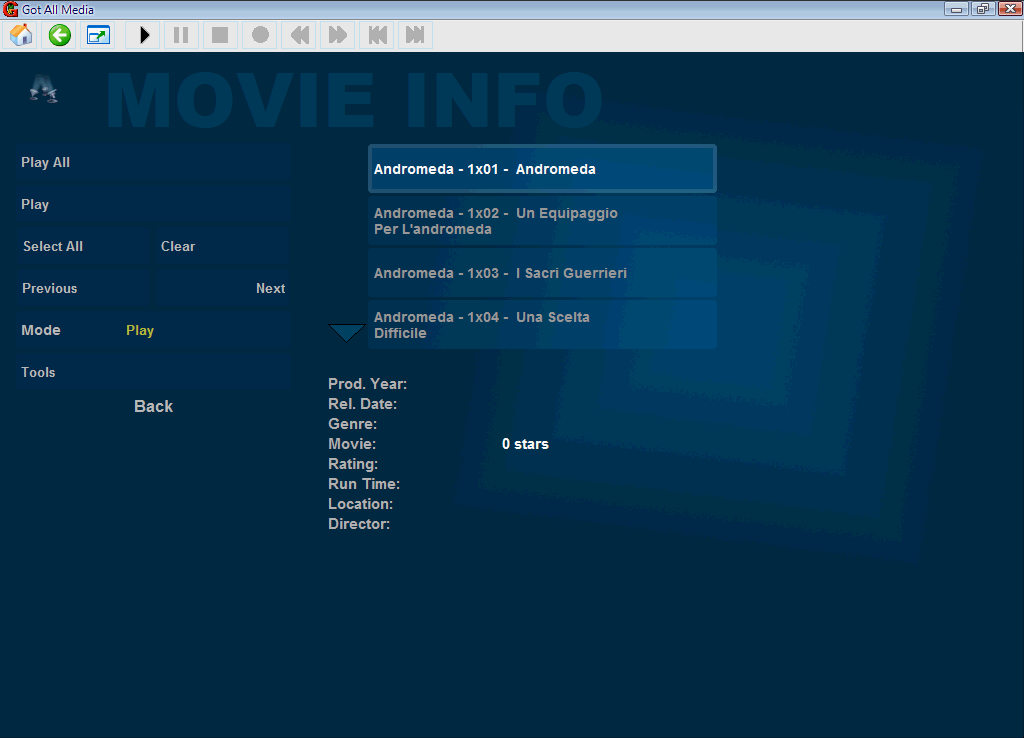Select episode 1x04 Una Scelta Difficile
The width and height of the screenshot is (1024, 738).
[x=542, y=325]
